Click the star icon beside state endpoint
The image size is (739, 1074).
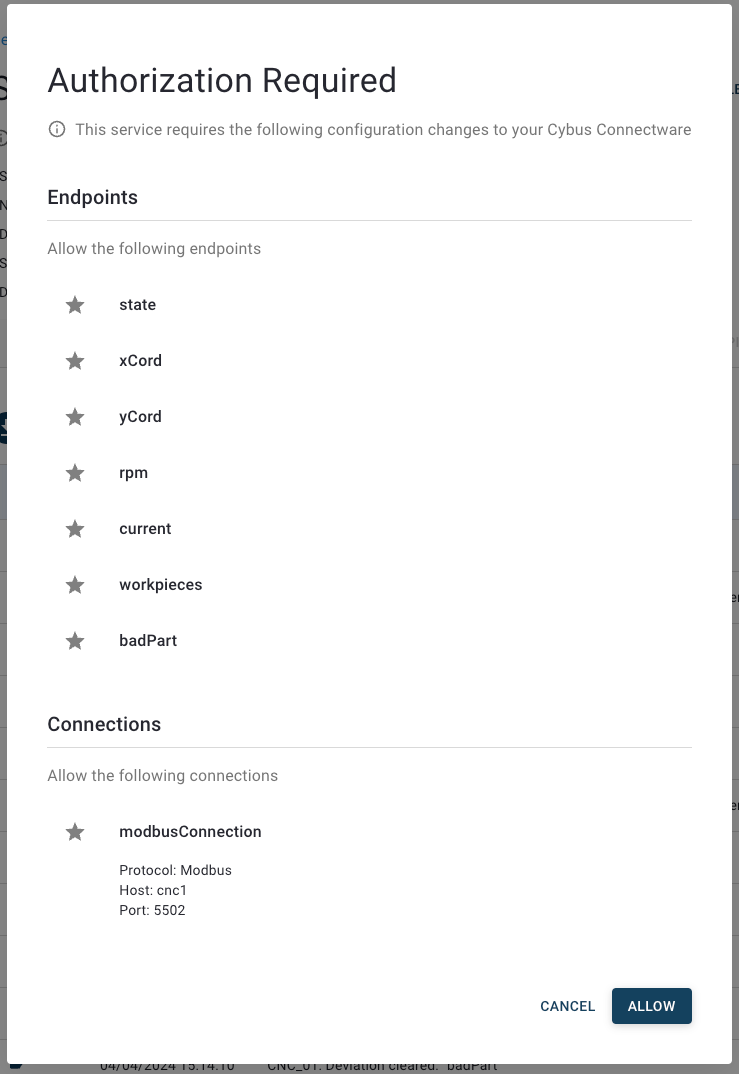(75, 305)
